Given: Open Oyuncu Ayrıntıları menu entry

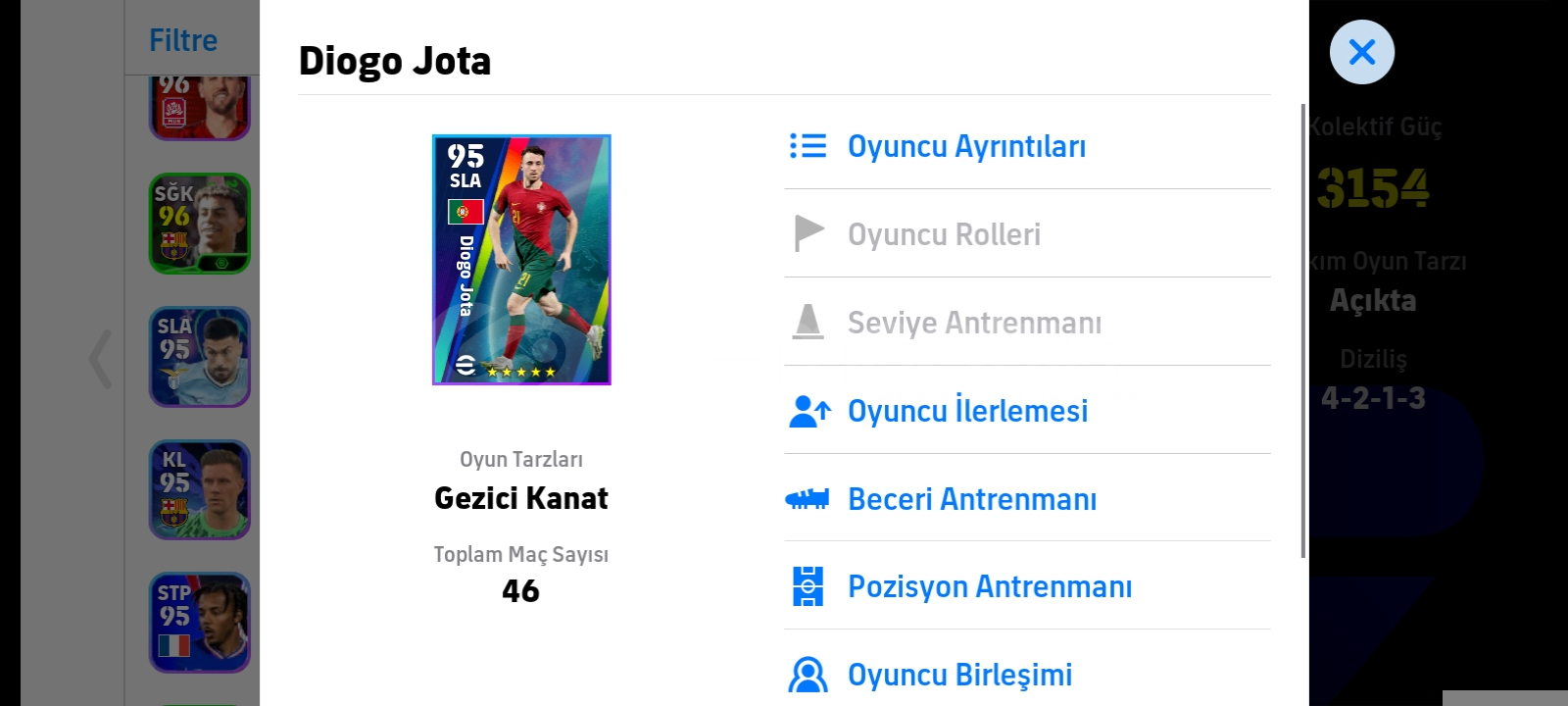Looking at the screenshot, I should (x=966, y=146).
